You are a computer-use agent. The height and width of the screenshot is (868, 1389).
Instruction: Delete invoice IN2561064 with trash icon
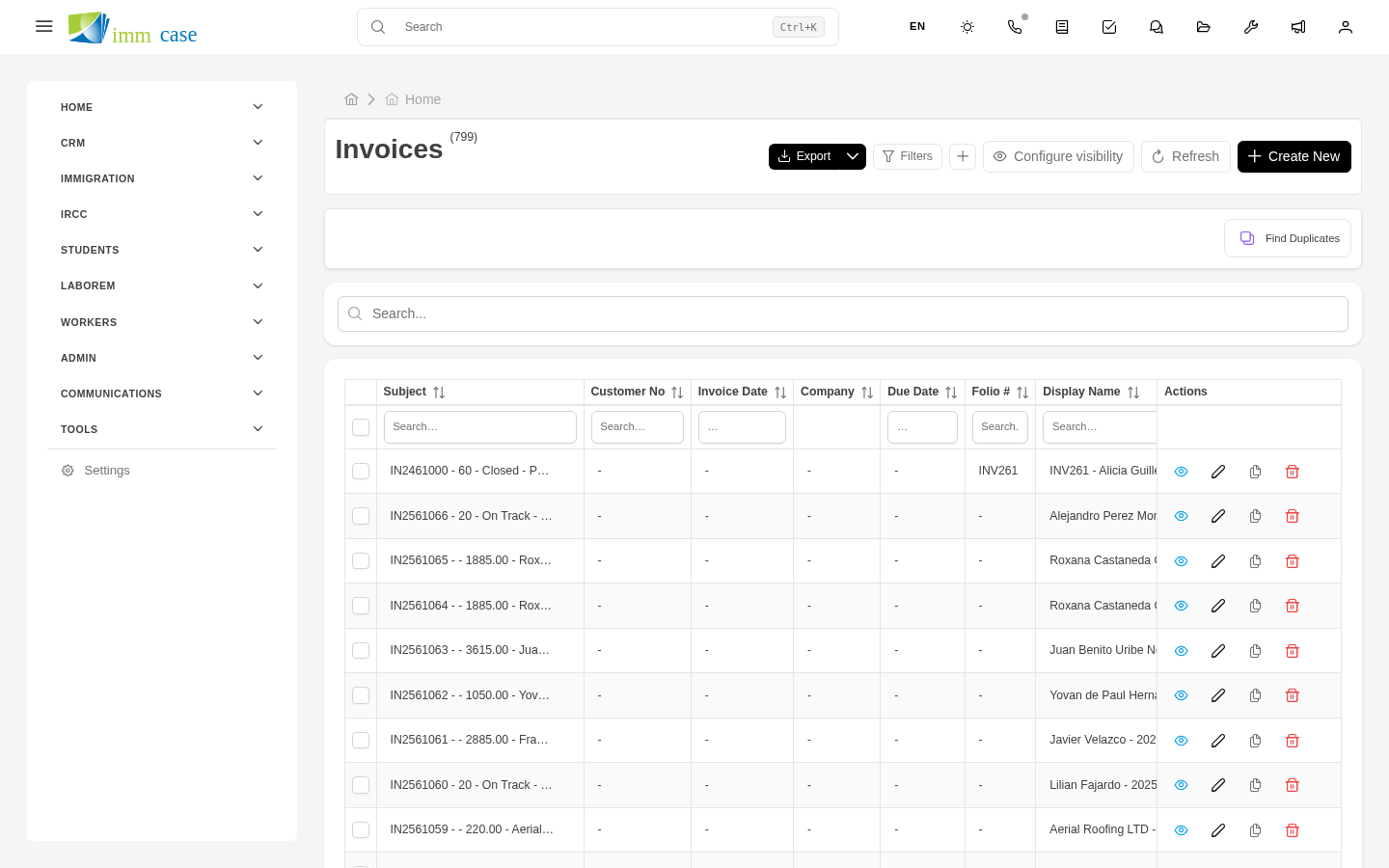[x=1293, y=606]
